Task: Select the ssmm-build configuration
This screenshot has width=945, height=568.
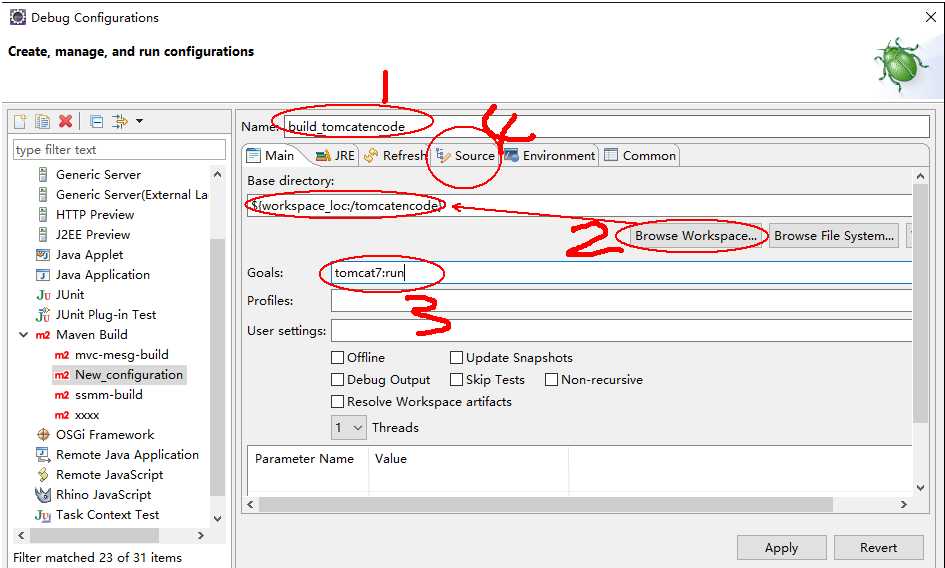Action: pos(108,394)
